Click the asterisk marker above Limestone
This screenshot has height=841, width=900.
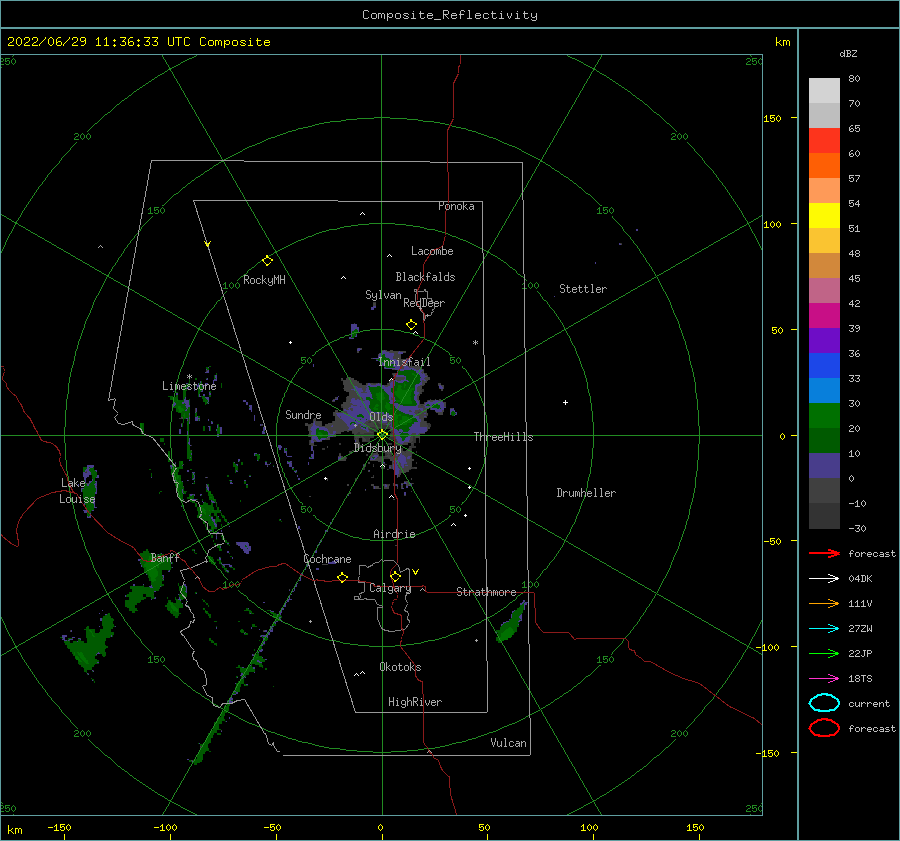189,377
